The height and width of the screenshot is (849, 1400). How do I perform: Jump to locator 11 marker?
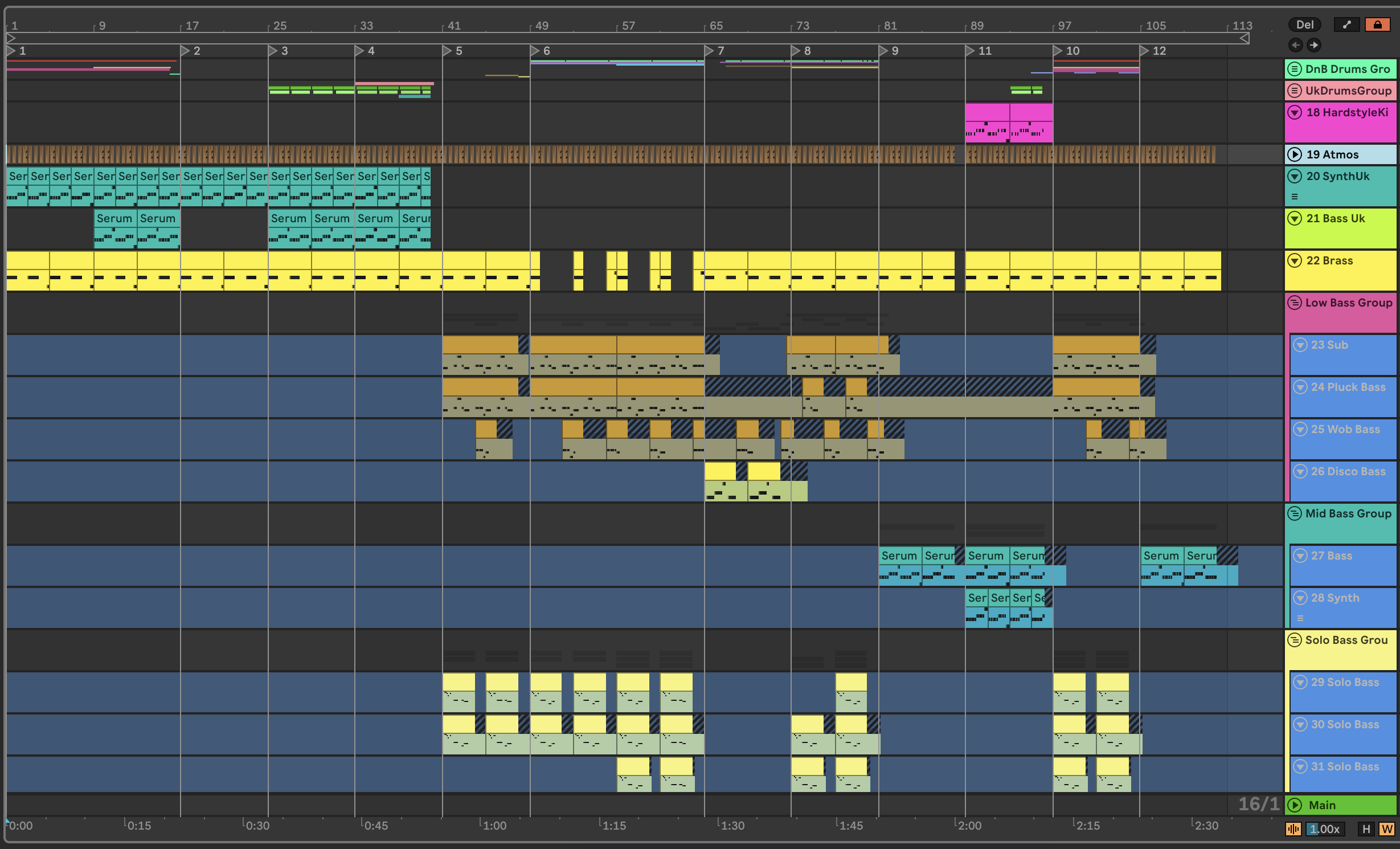(970, 51)
